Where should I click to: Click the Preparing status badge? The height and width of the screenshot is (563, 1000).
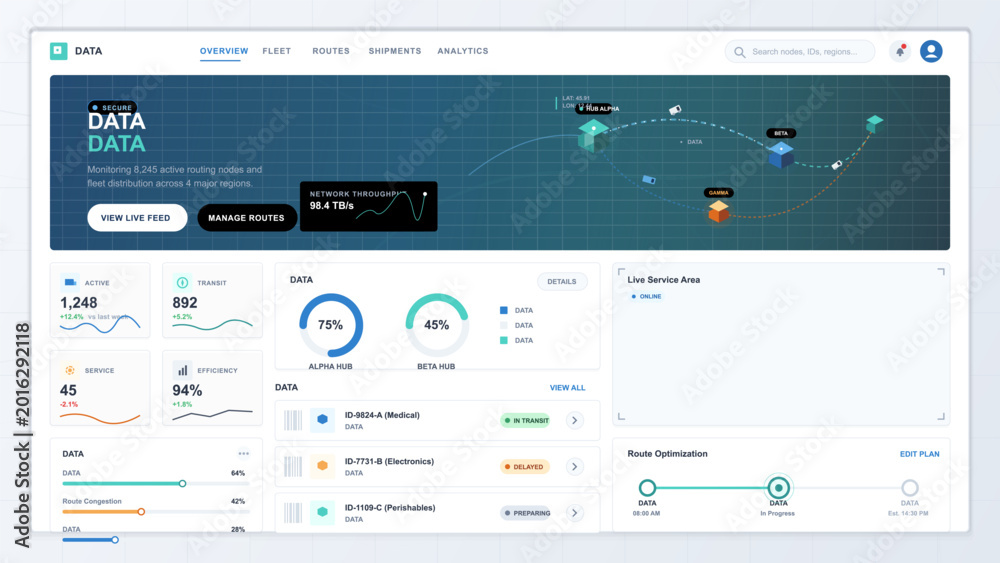click(x=526, y=513)
